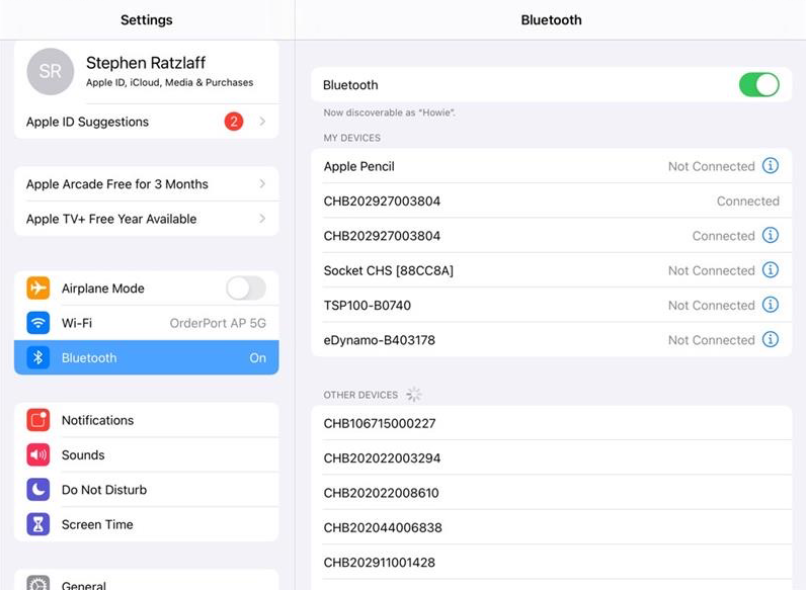Tap the General settings row
806x590 pixels.
pos(146,581)
